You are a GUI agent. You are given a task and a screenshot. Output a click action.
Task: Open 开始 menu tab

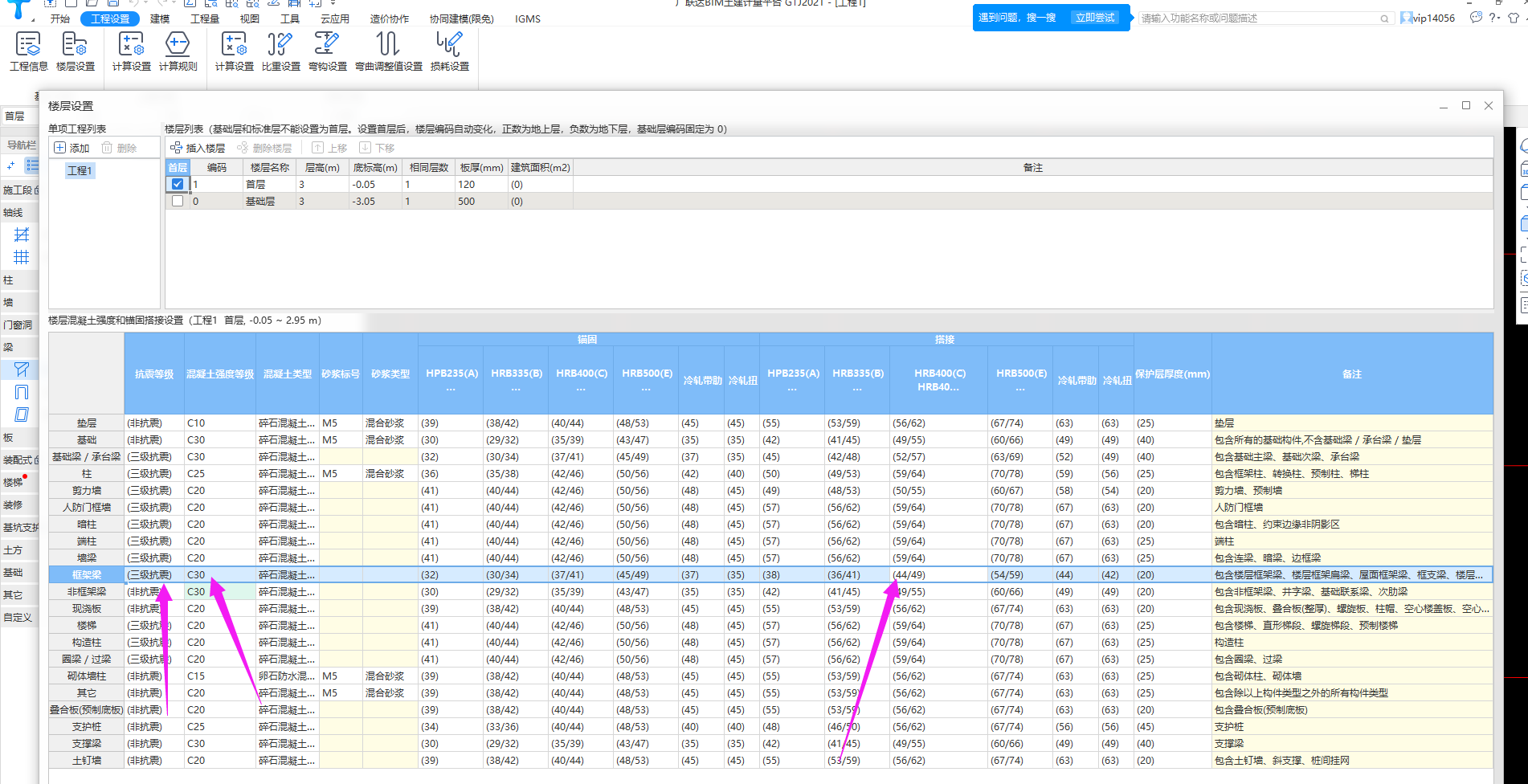[60, 18]
